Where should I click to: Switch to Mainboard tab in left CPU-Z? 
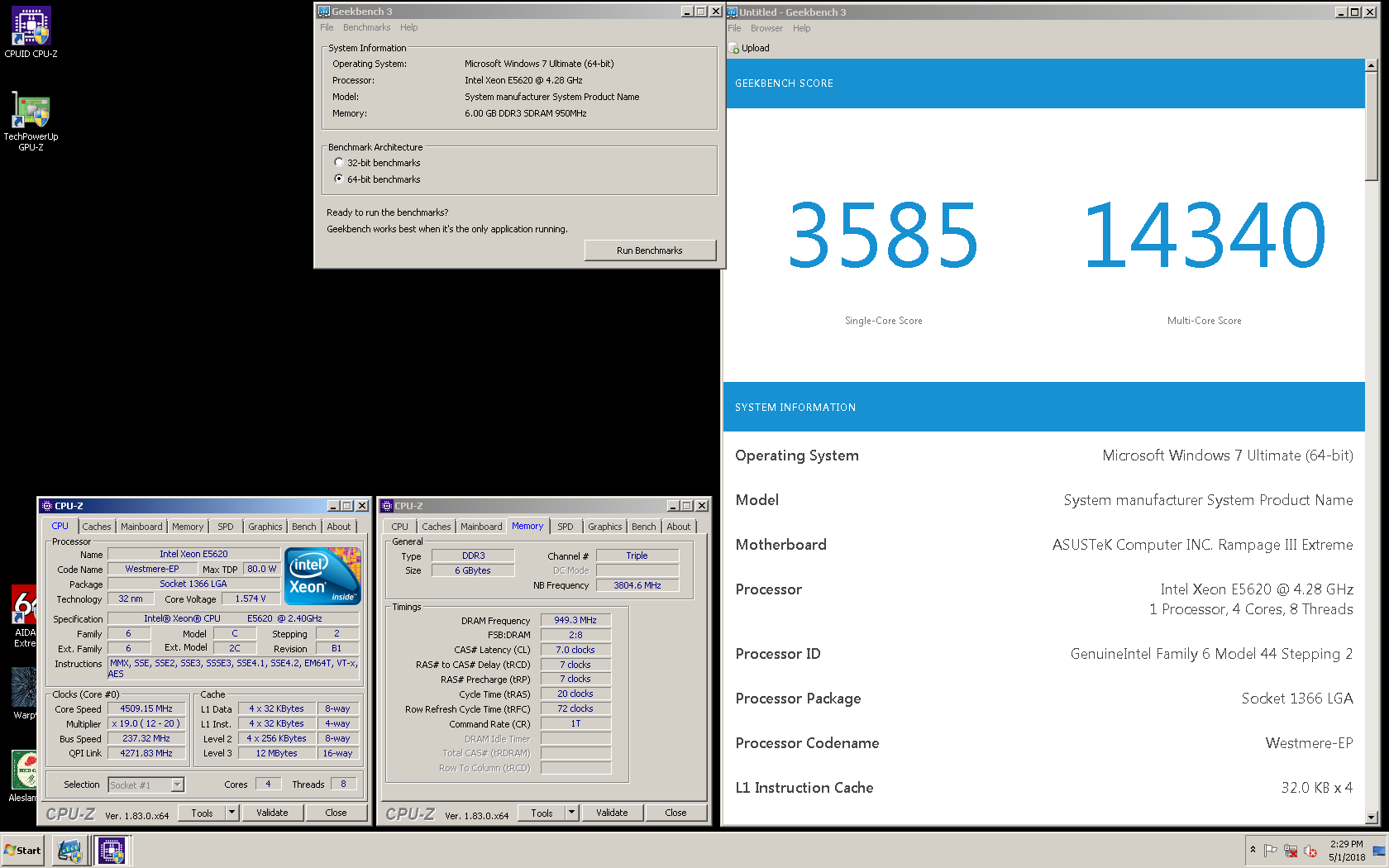141,527
